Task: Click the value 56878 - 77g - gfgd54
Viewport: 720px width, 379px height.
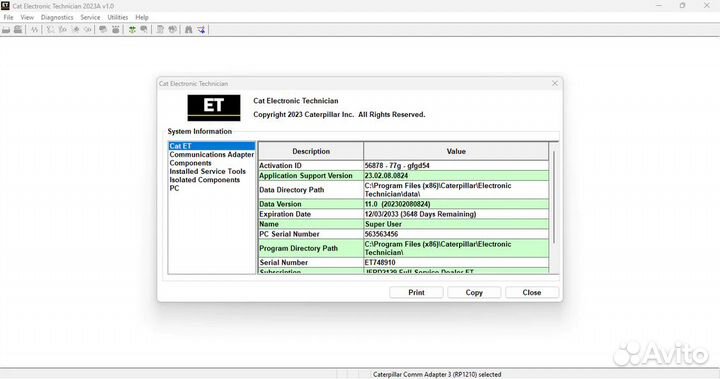Action: coord(397,165)
